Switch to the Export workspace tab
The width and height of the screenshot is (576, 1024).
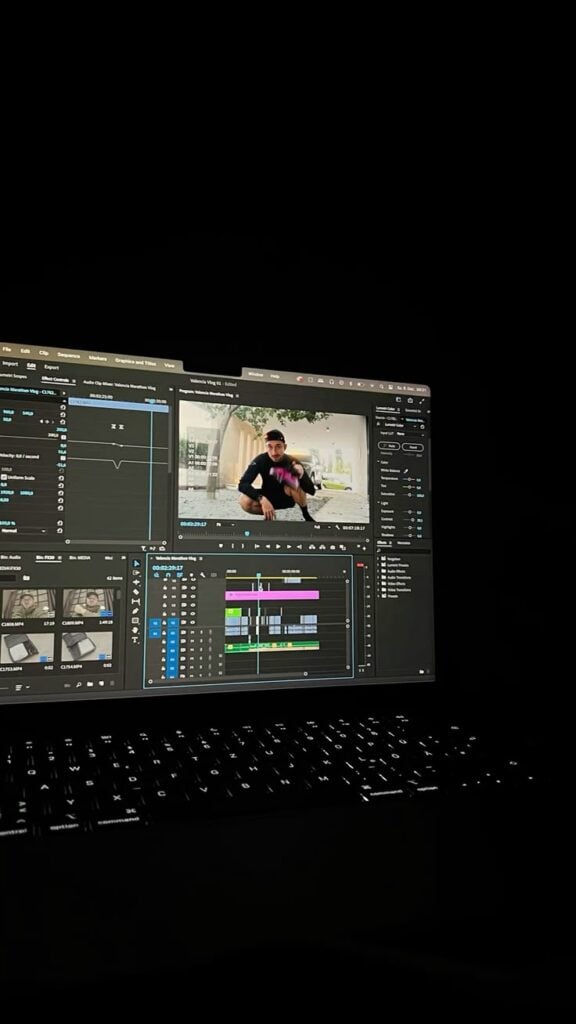point(52,367)
